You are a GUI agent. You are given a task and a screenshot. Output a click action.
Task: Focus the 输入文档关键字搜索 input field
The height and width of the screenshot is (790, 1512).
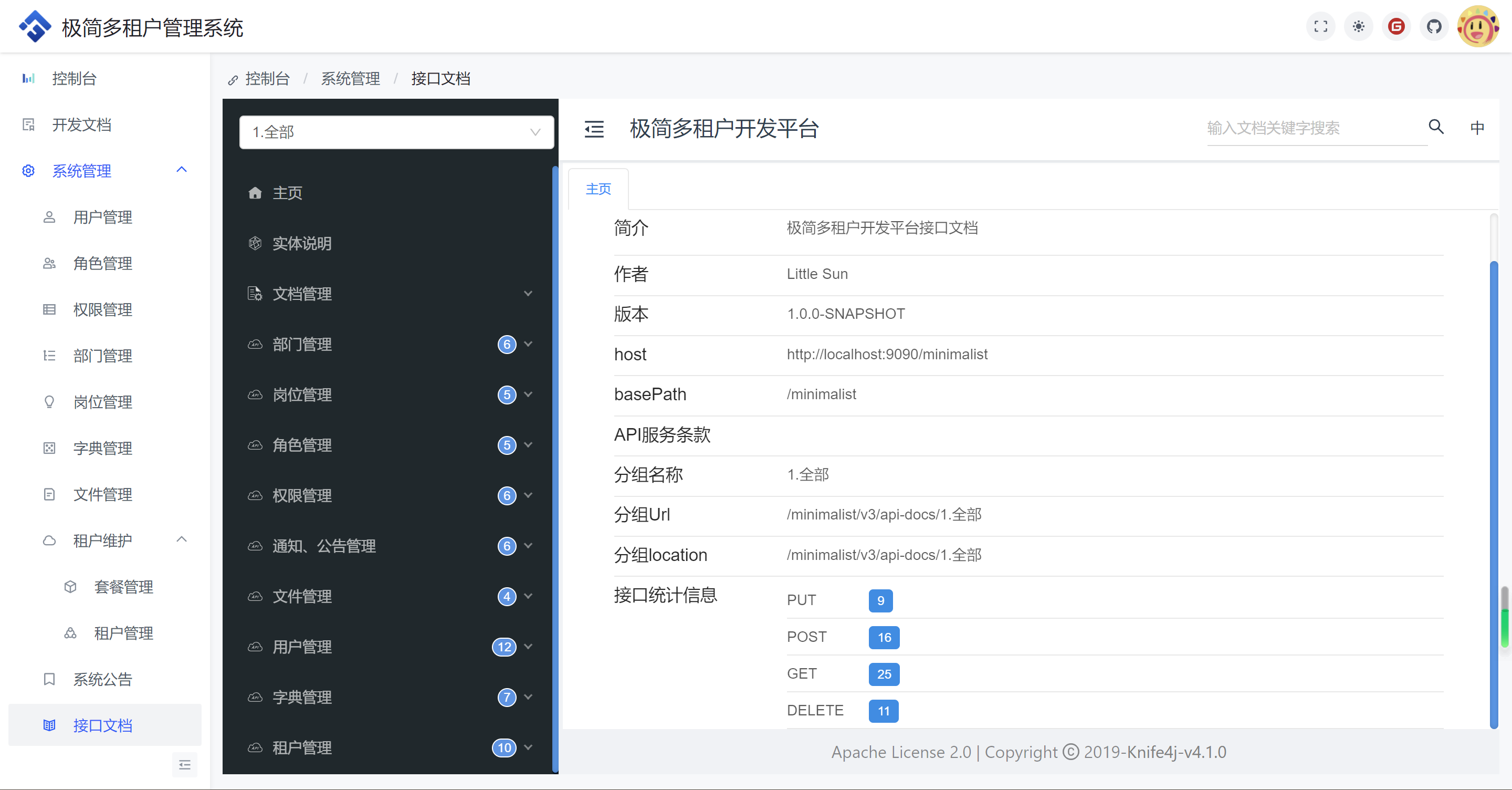click(x=1315, y=128)
